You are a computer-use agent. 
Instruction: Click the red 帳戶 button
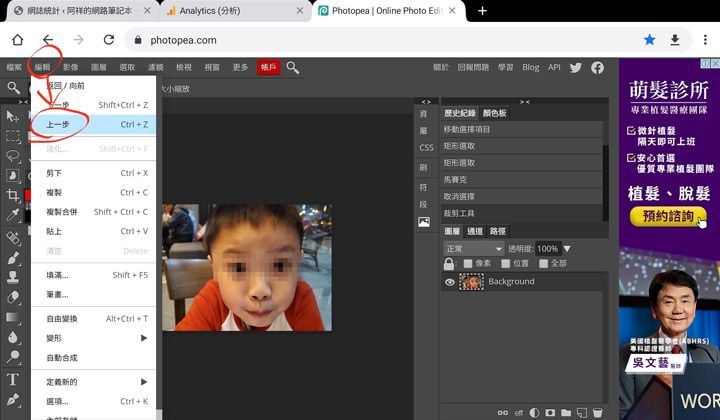[x=269, y=67]
